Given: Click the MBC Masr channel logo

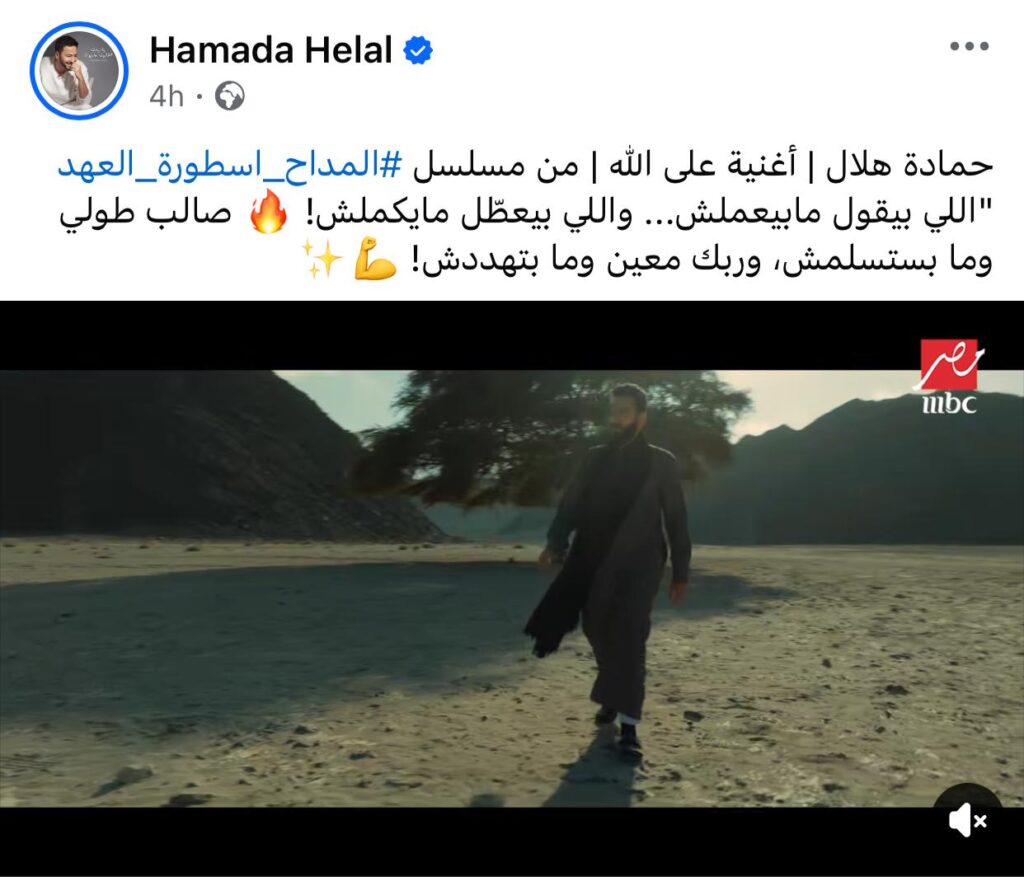Looking at the screenshot, I should click(x=948, y=377).
